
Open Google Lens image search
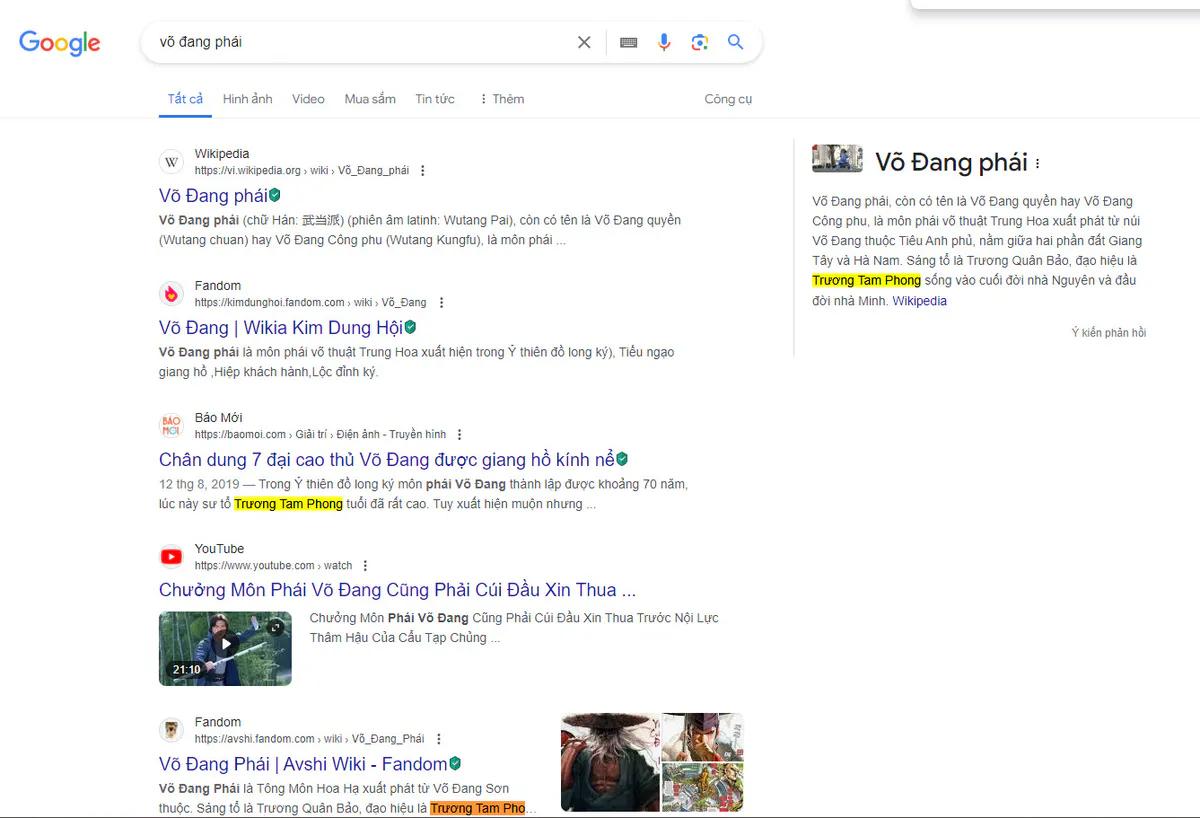coord(699,42)
